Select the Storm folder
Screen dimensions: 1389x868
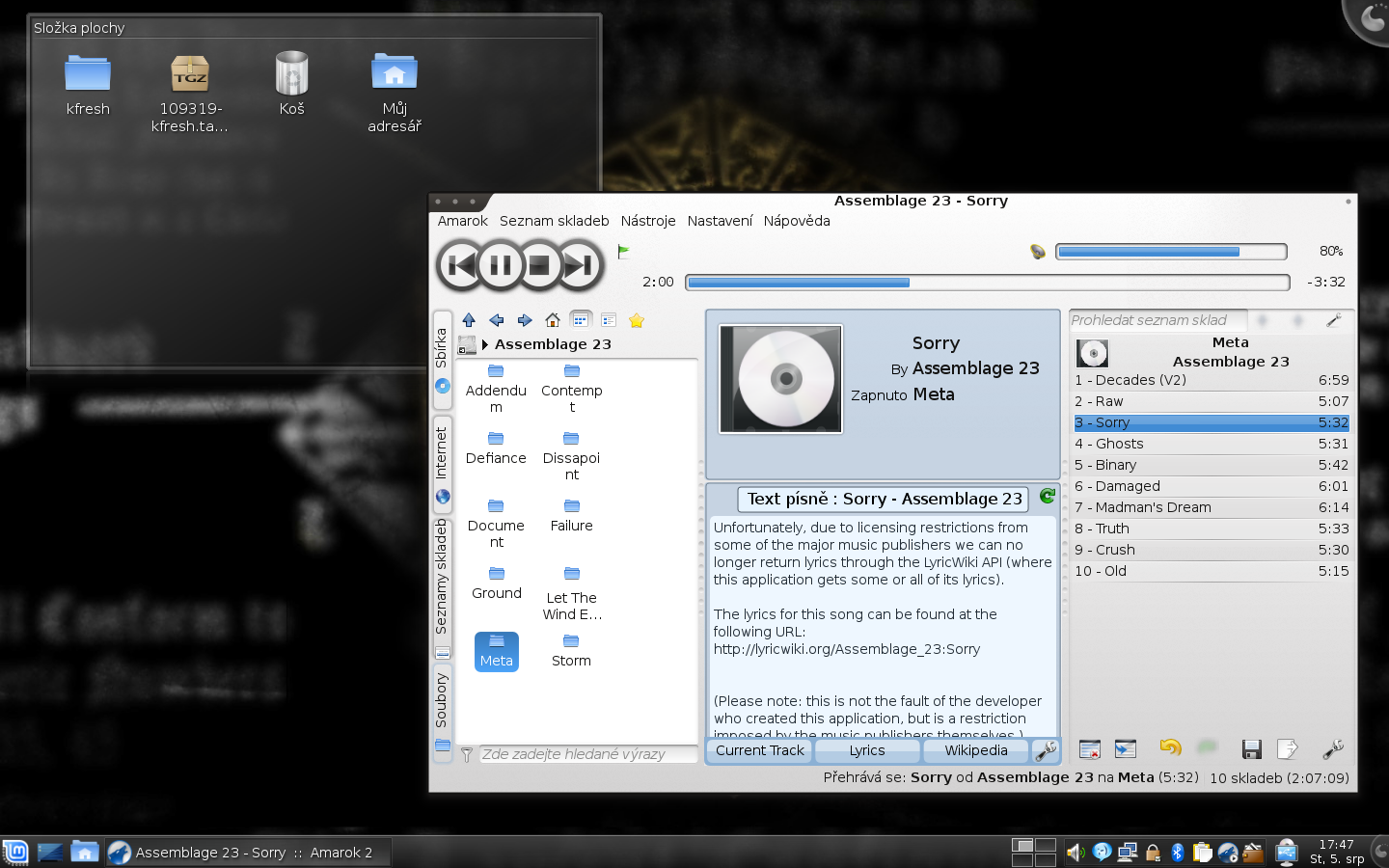coord(571,651)
